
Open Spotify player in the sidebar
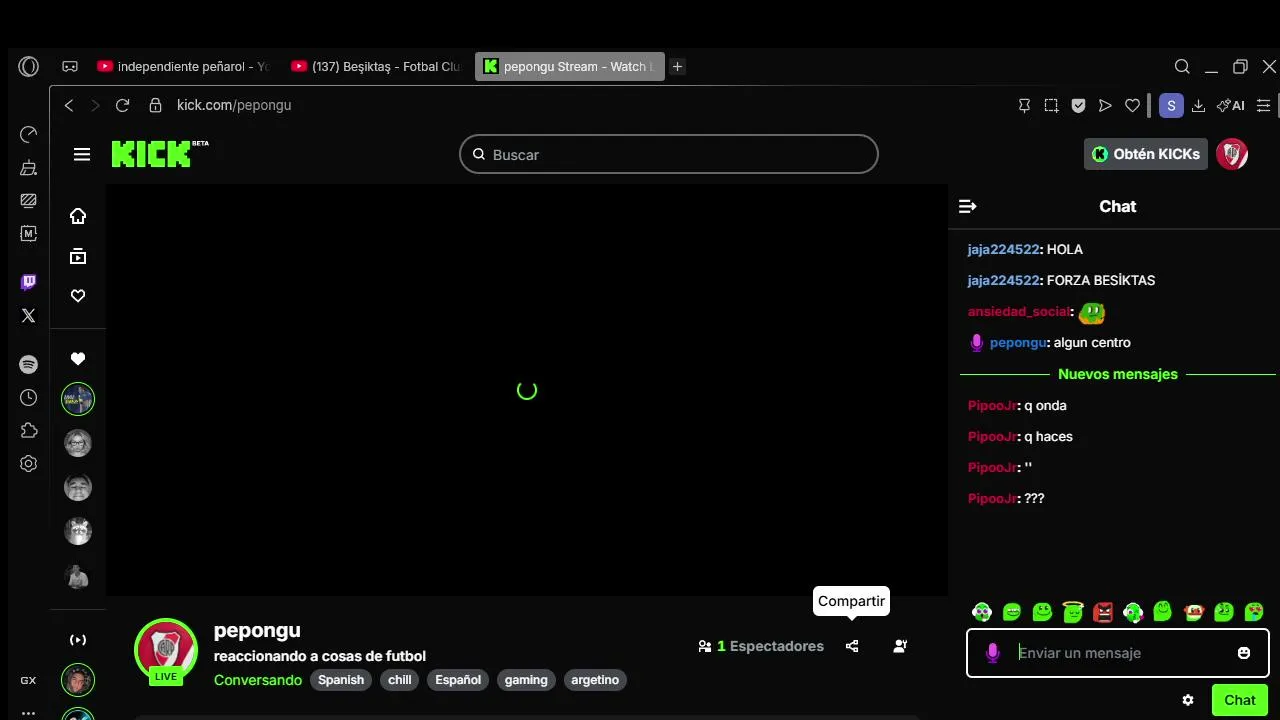pos(29,365)
